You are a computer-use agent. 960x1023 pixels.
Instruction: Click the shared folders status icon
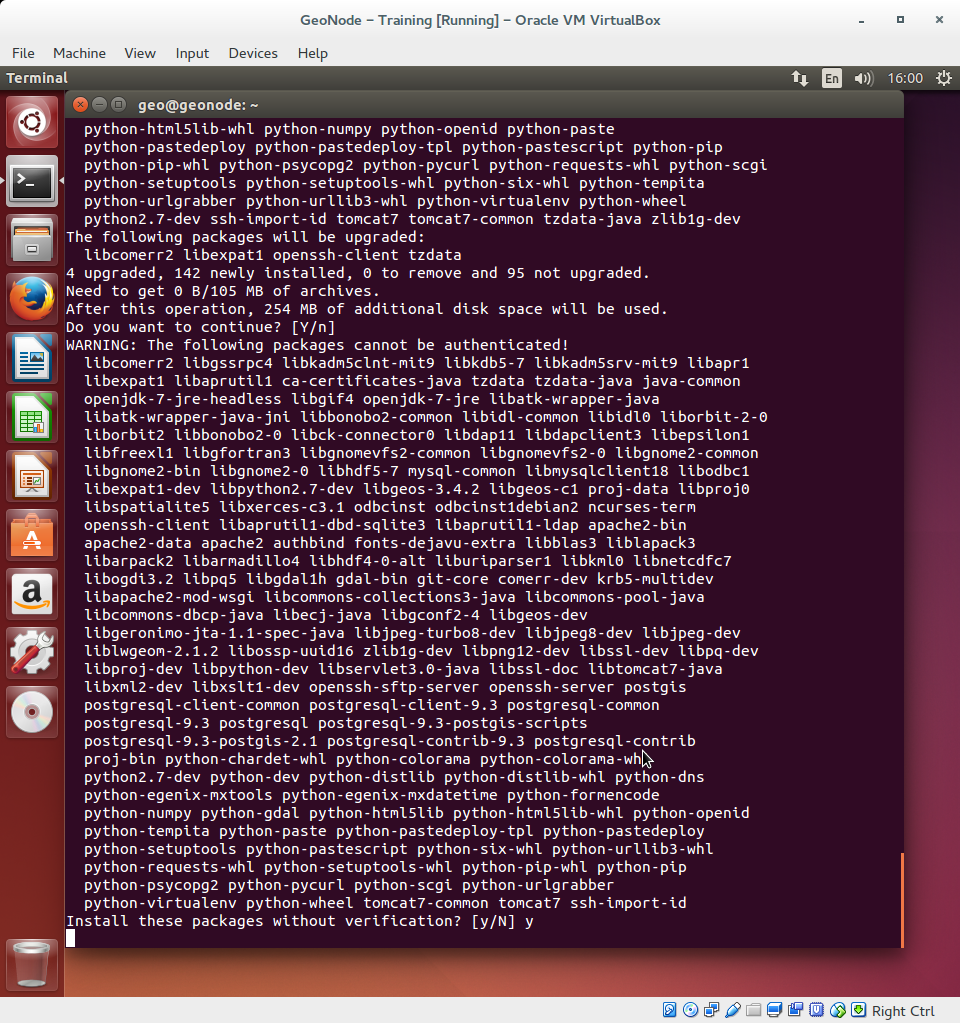(x=753, y=1010)
